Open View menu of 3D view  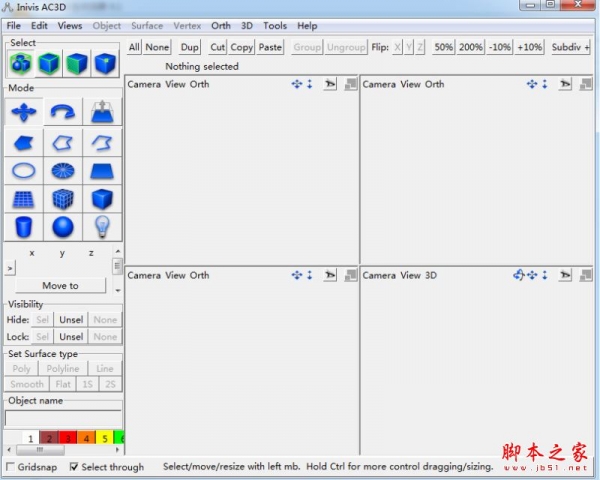410,275
